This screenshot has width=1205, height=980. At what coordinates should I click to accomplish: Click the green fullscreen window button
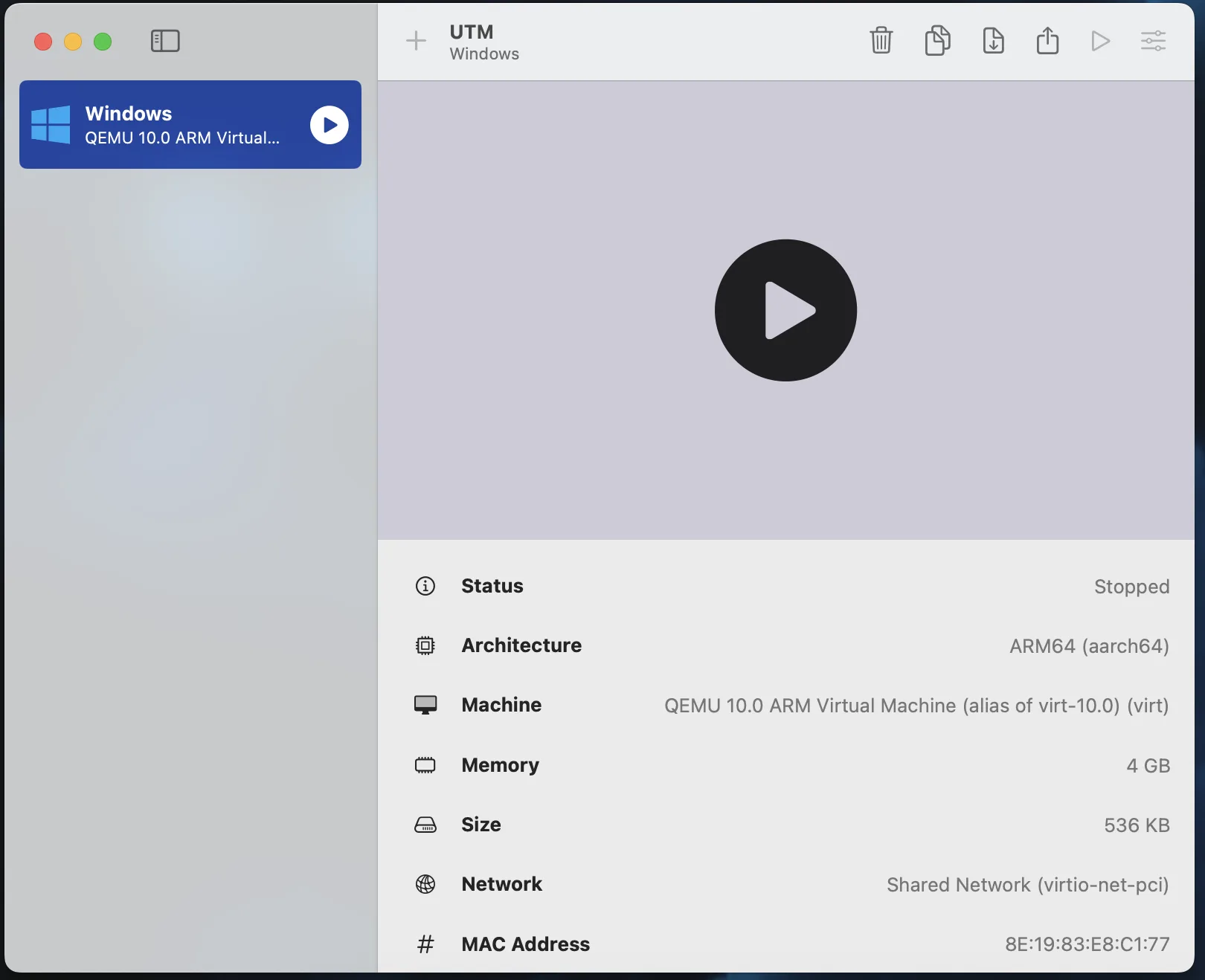pyautogui.click(x=103, y=42)
